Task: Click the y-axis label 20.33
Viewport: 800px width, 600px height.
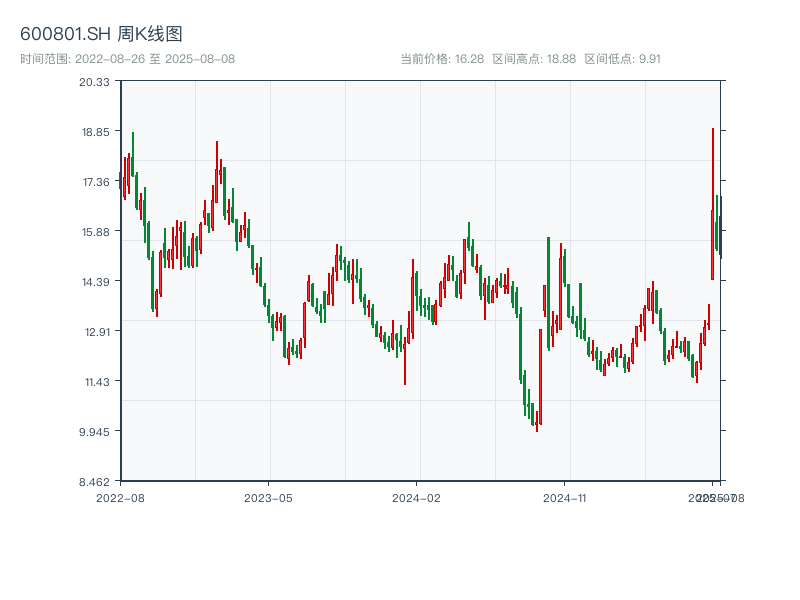Action: coord(94,82)
